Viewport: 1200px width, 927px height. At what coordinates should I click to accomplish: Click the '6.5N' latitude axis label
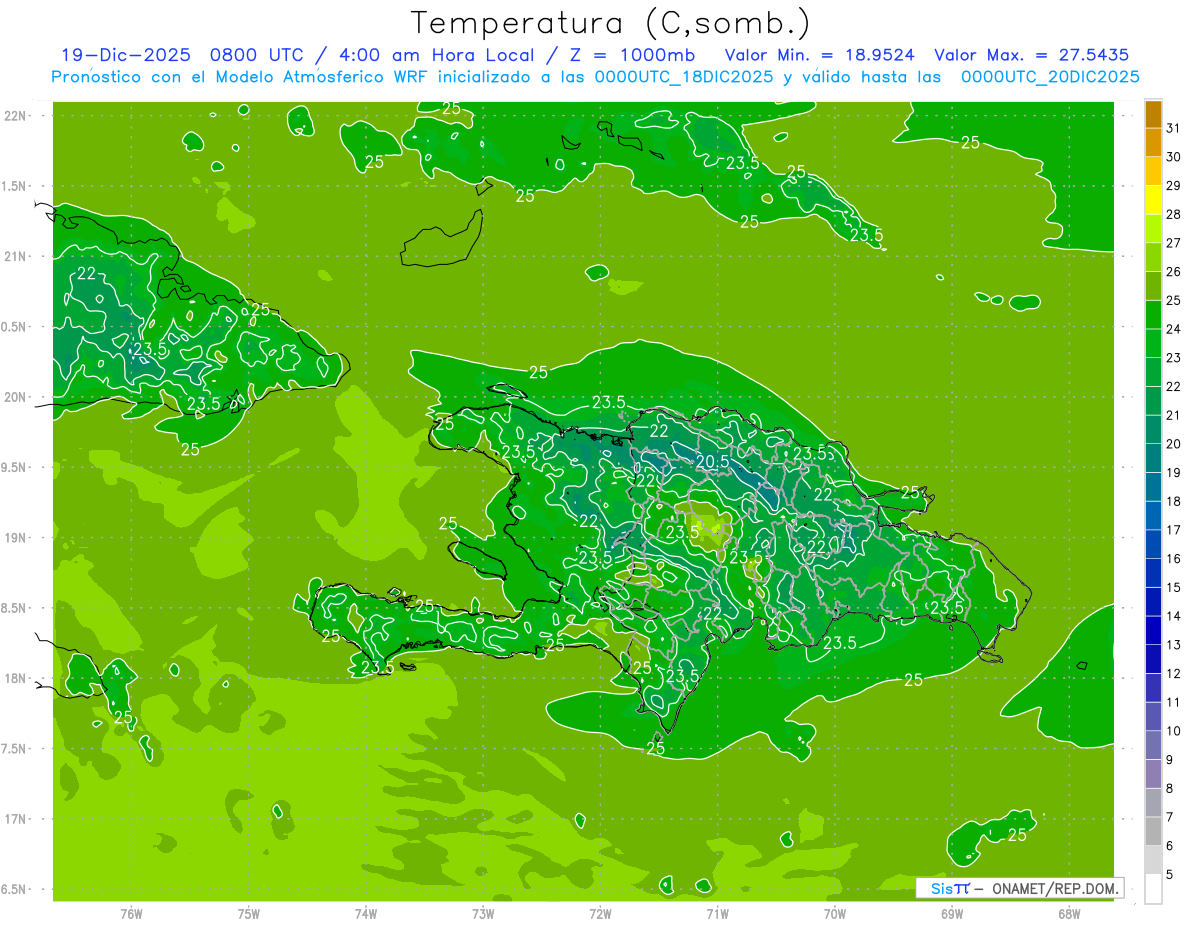(15, 889)
